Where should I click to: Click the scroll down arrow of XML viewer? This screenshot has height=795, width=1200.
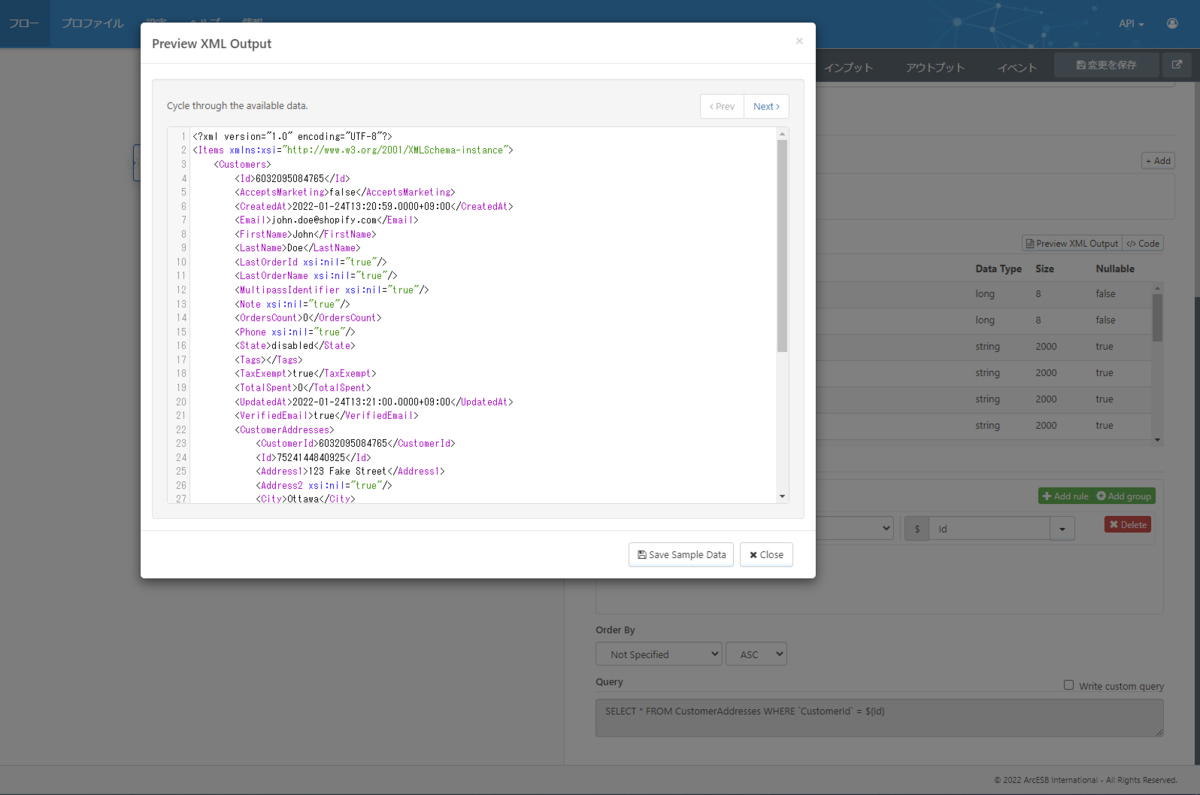(782, 496)
